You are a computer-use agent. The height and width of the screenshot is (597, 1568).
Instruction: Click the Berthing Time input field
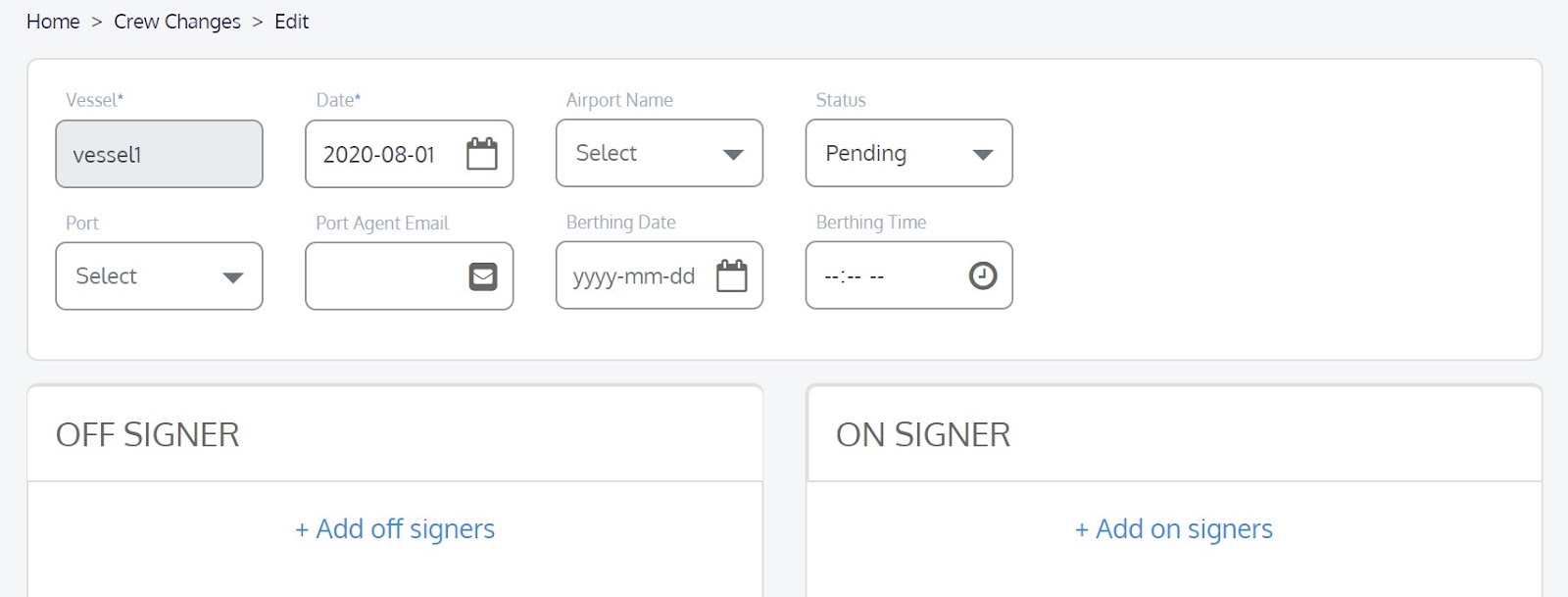[882, 276]
